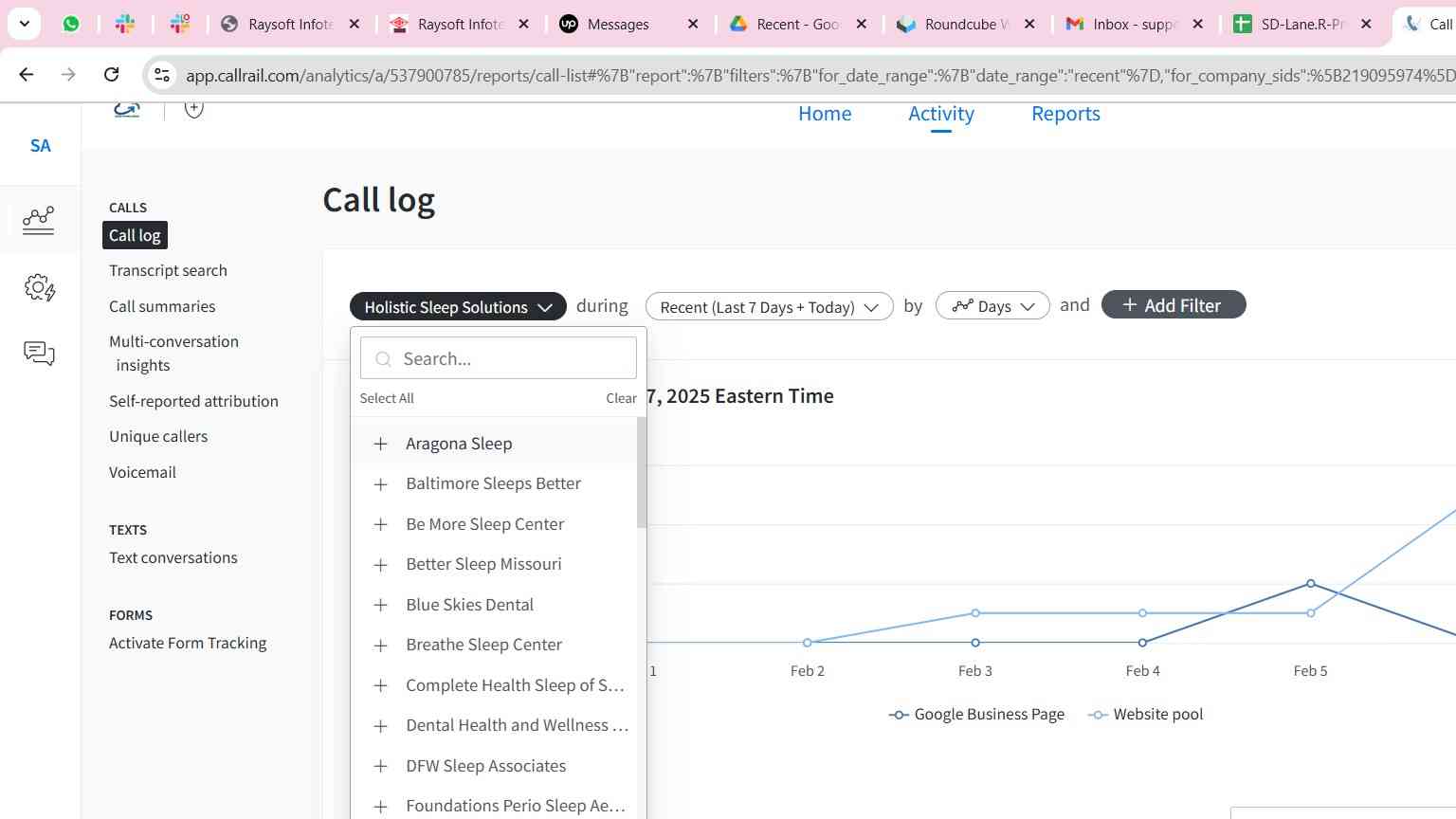Switch to the first Slack pinned tab
The width and height of the screenshot is (1456, 819).
125,24
